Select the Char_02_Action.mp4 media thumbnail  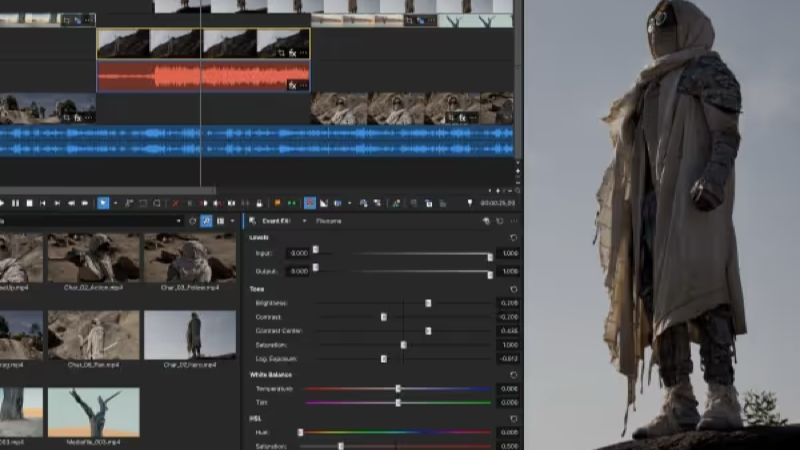[x=93, y=258]
